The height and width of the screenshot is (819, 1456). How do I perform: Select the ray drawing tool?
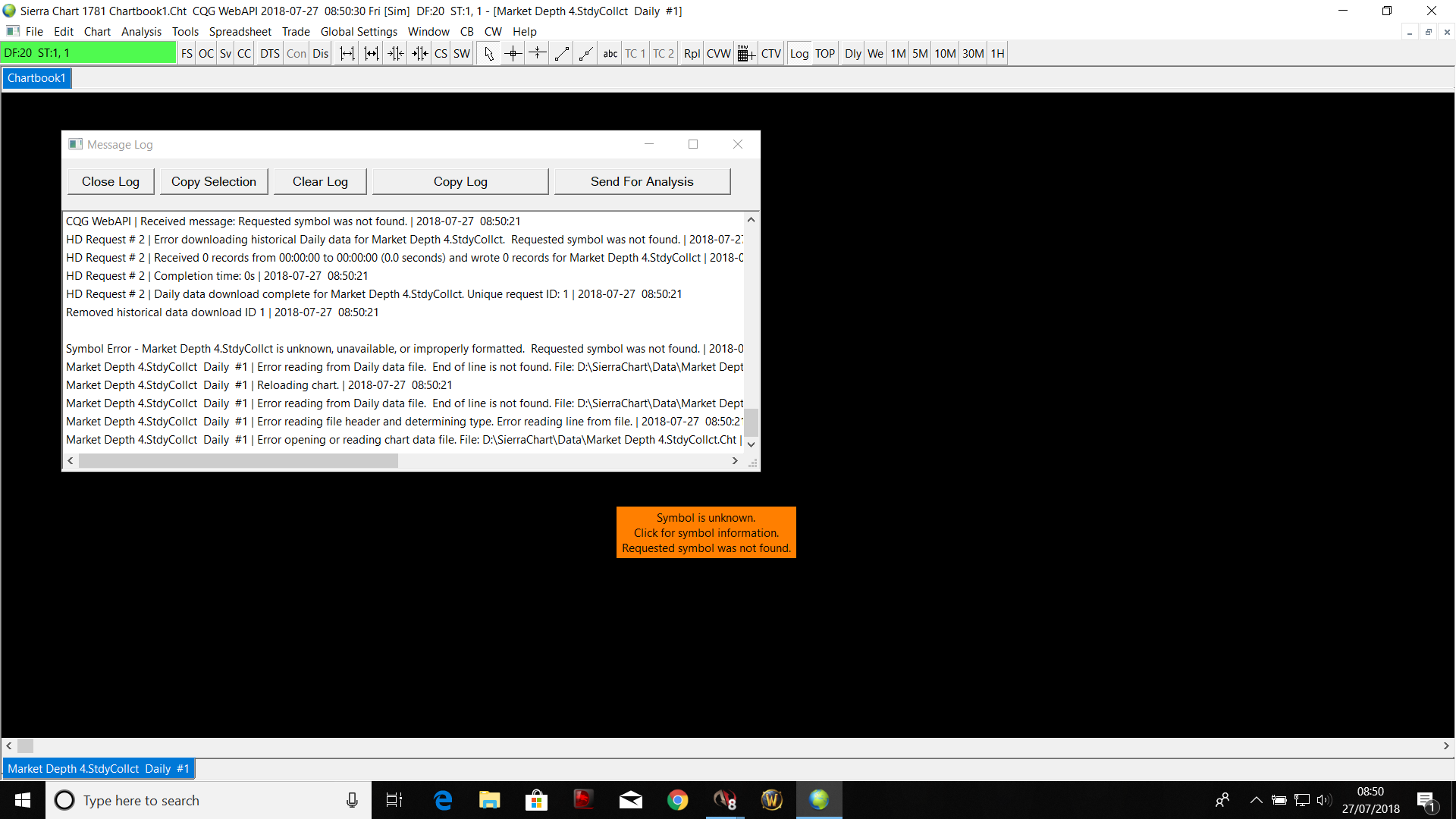[586, 54]
